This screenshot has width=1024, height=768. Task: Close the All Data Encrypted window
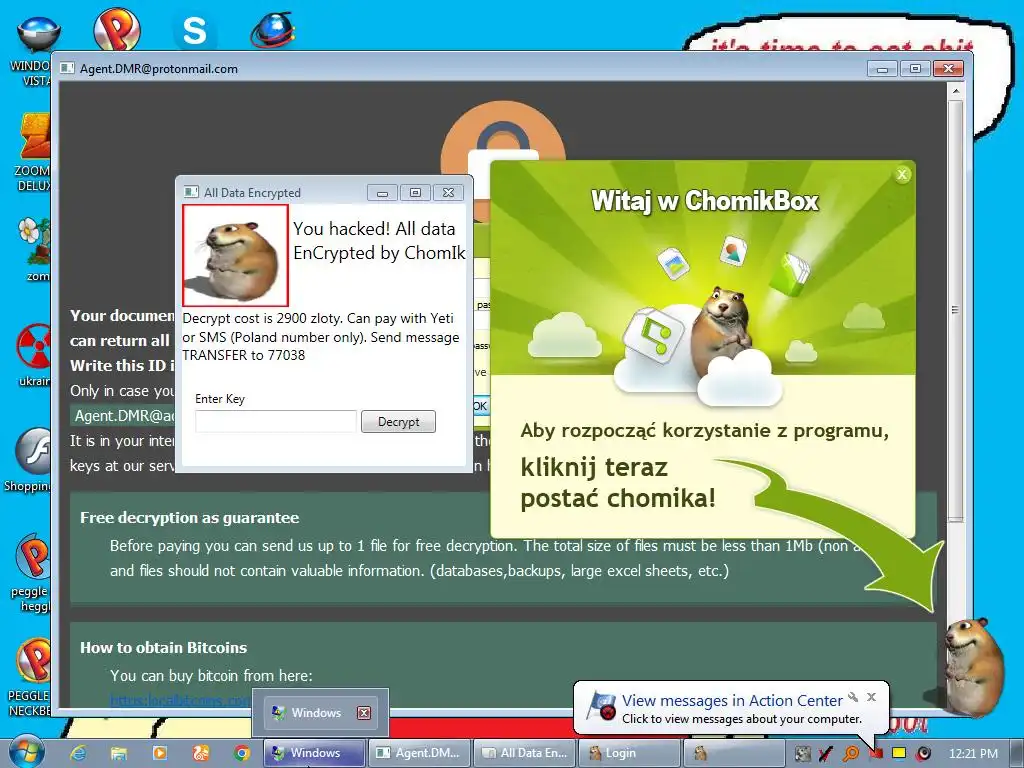(448, 193)
